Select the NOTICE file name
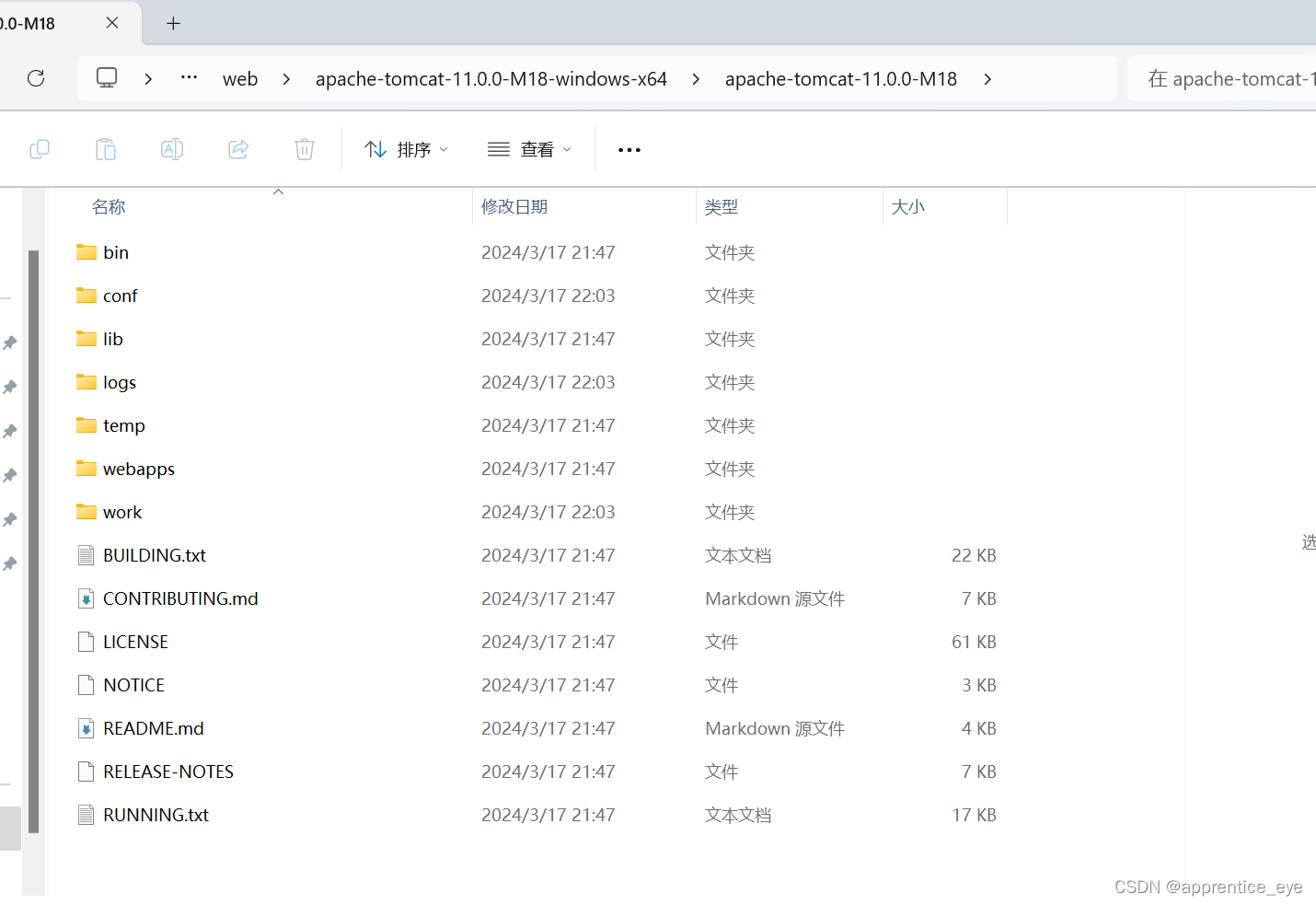 point(133,685)
